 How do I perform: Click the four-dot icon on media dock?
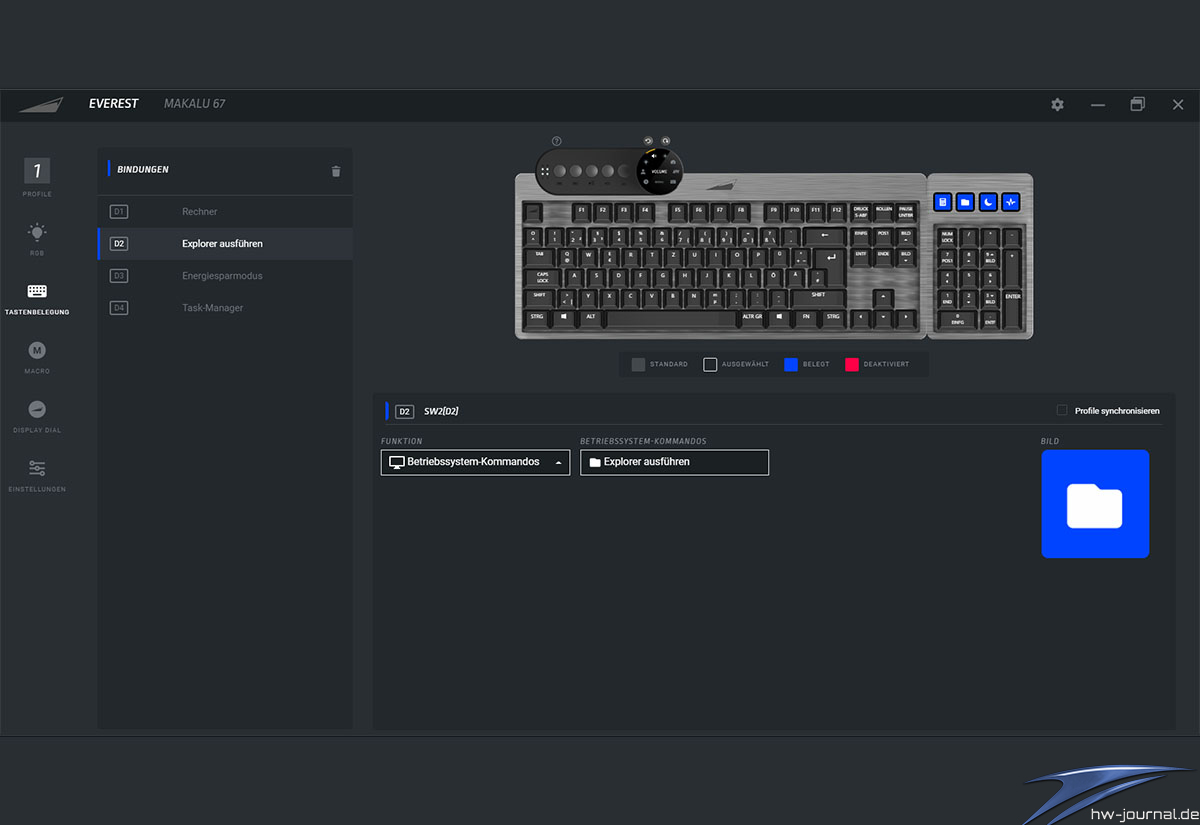(545, 171)
